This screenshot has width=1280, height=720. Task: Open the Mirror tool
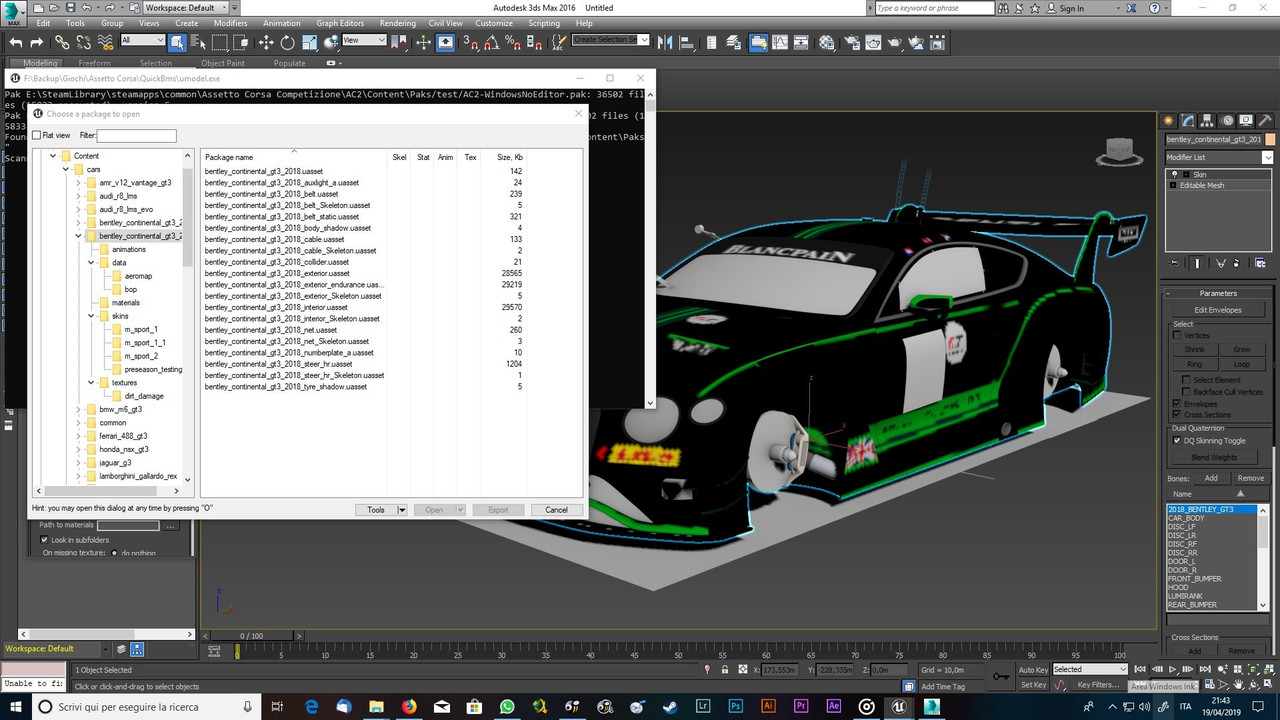[665, 42]
